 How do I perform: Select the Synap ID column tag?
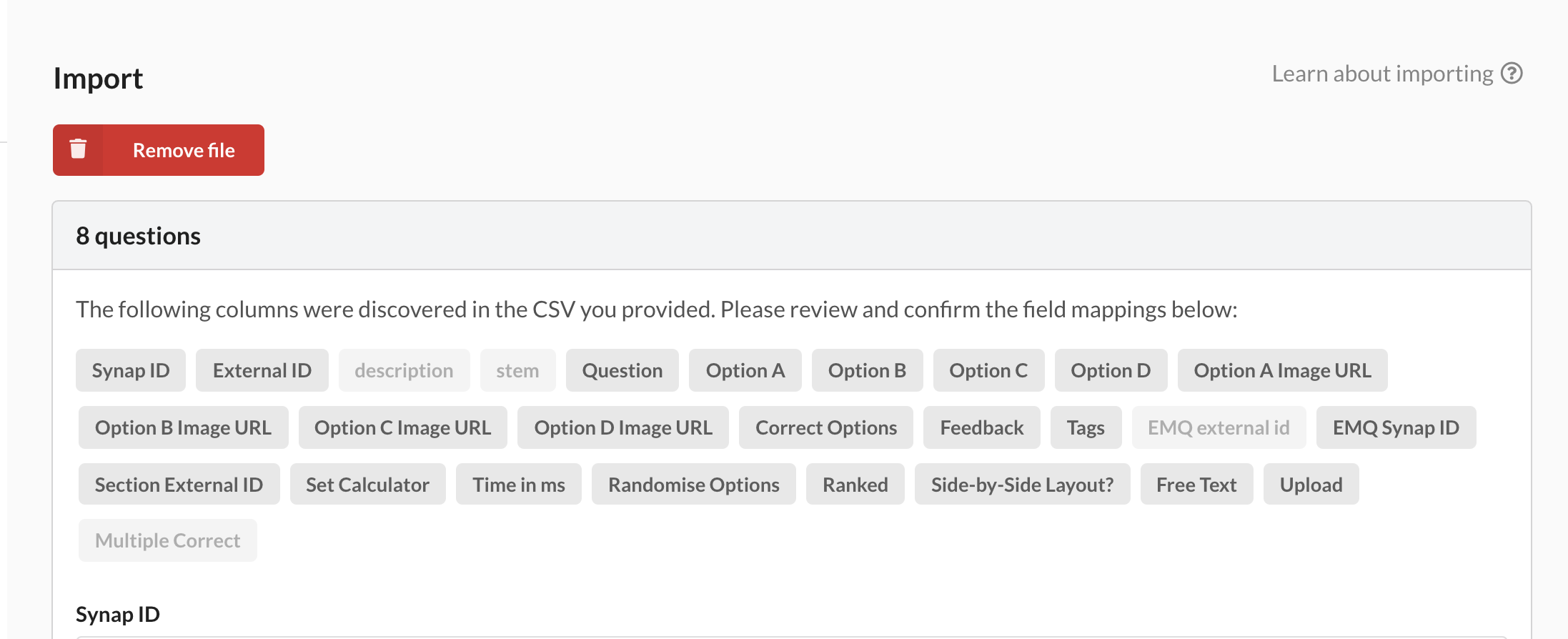coord(131,370)
